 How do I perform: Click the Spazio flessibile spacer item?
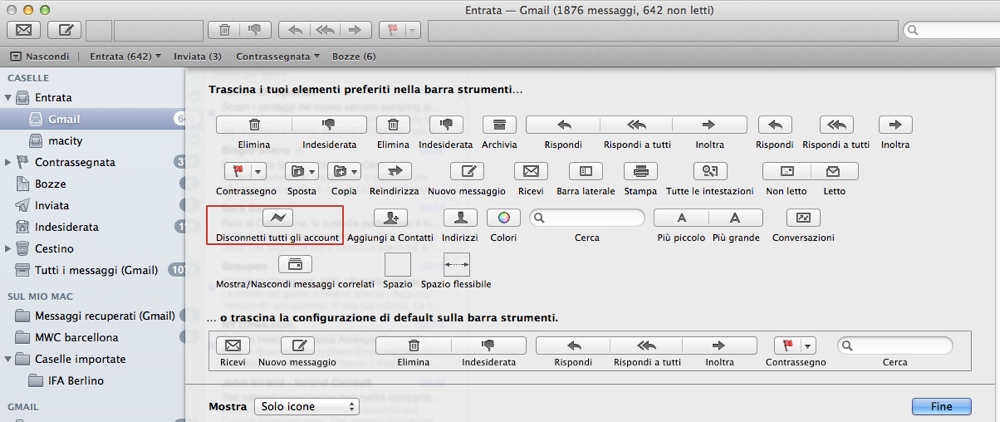(x=456, y=265)
